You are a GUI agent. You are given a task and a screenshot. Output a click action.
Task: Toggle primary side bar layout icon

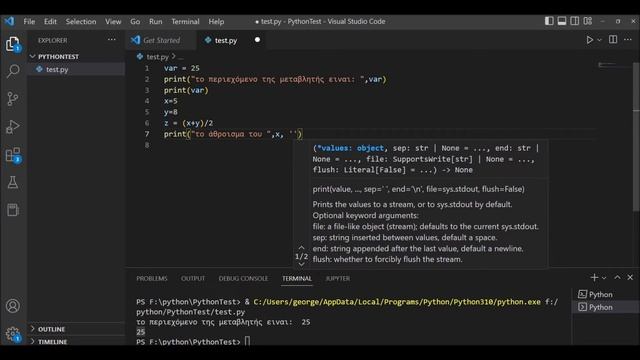pos(549,21)
